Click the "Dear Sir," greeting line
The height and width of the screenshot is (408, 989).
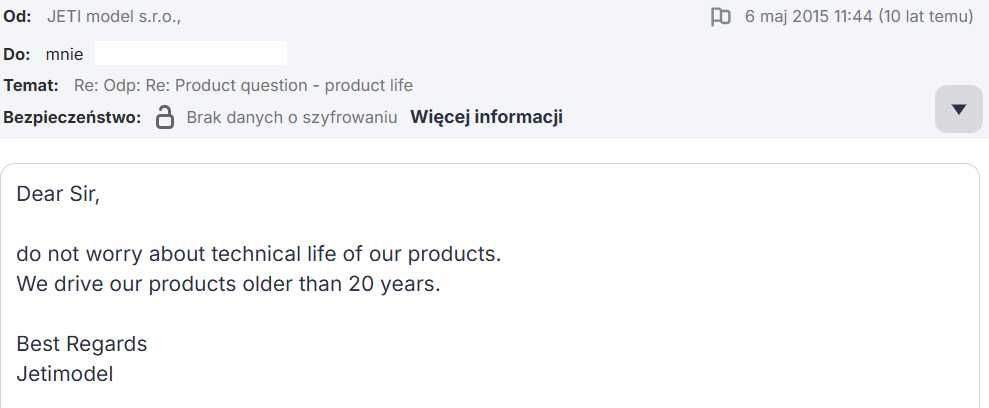pyautogui.click(x=58, y=194)
